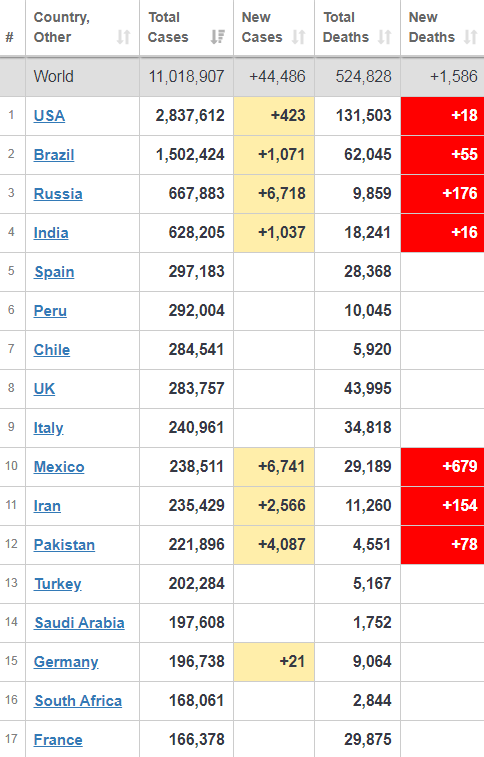The width and height of the screenshot is (484, 757).
Task: Sort by New Deaths arrows icon
Action: coord(470,37)
